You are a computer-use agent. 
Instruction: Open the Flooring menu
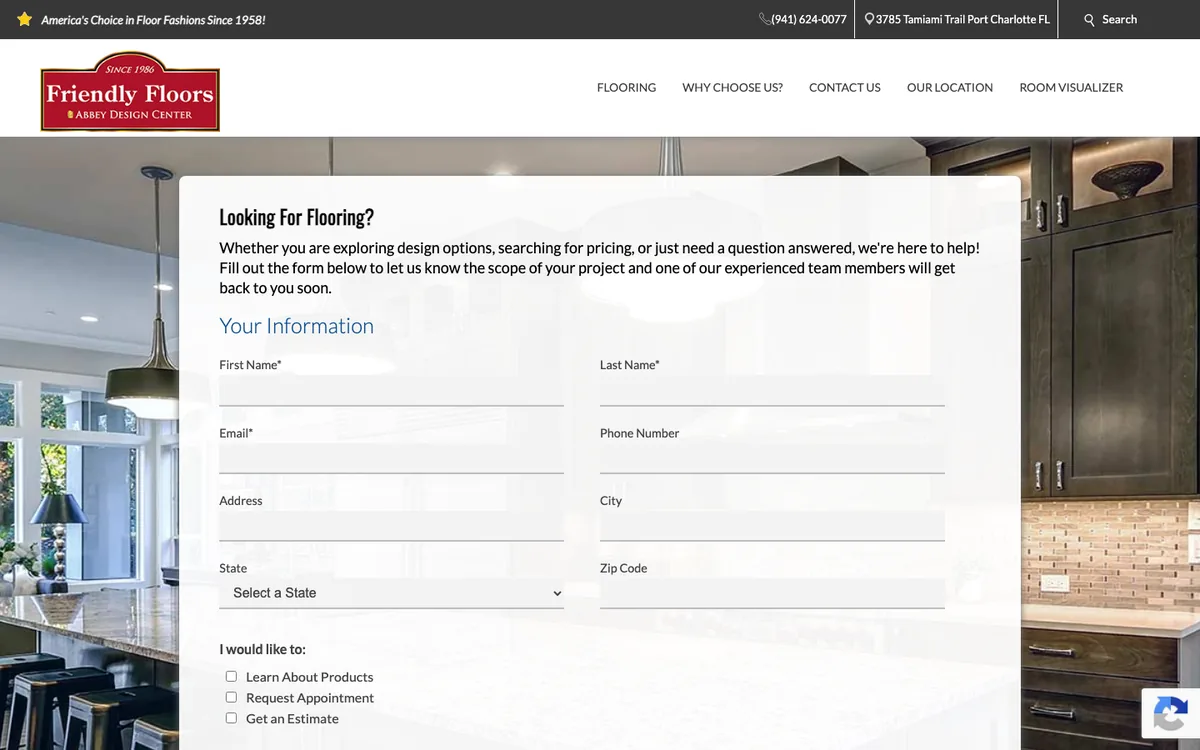pyautogui.click(x=626, y=88)
